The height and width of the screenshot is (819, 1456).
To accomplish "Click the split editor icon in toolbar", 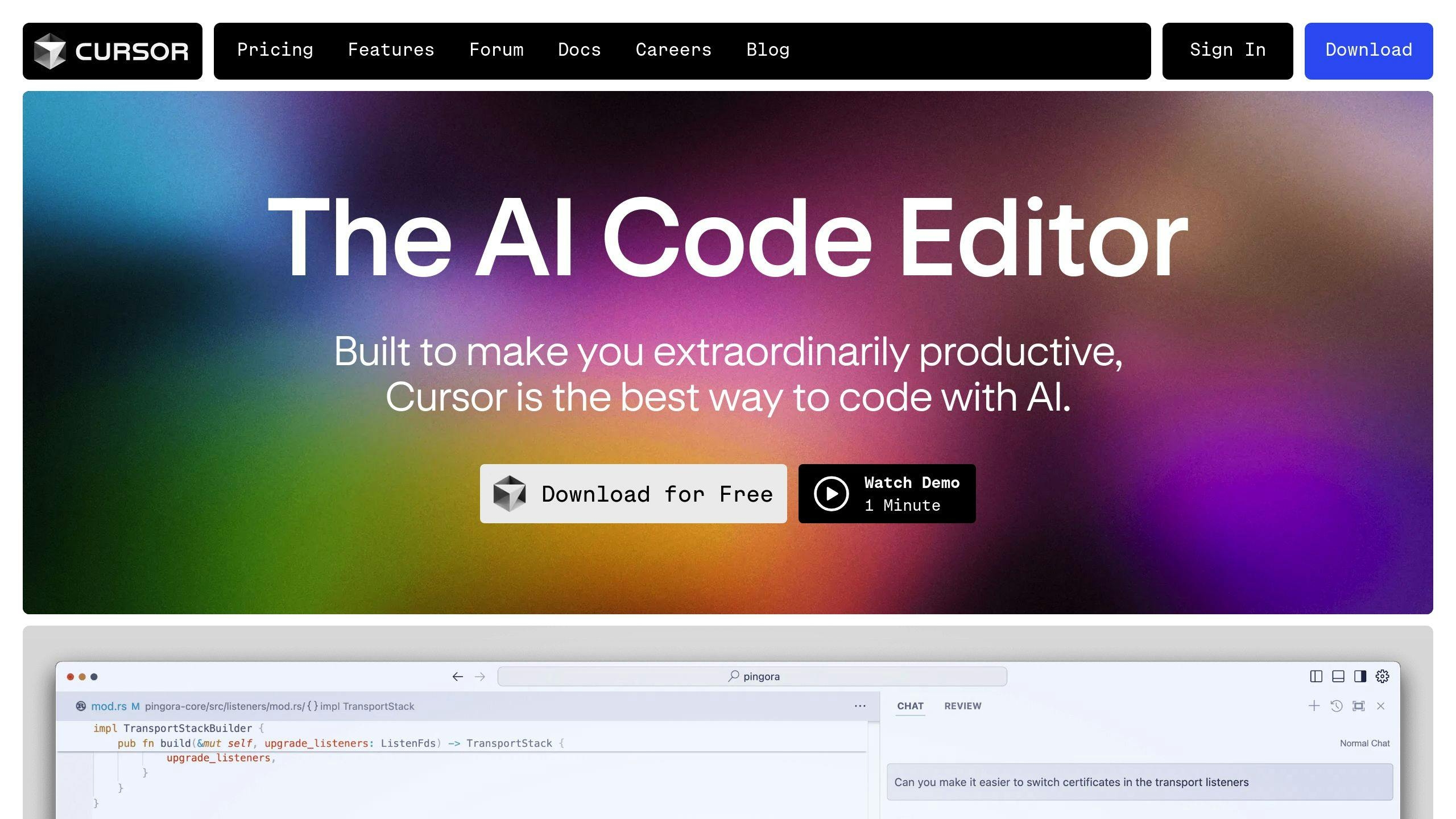I will click(x=1316, y=676).
